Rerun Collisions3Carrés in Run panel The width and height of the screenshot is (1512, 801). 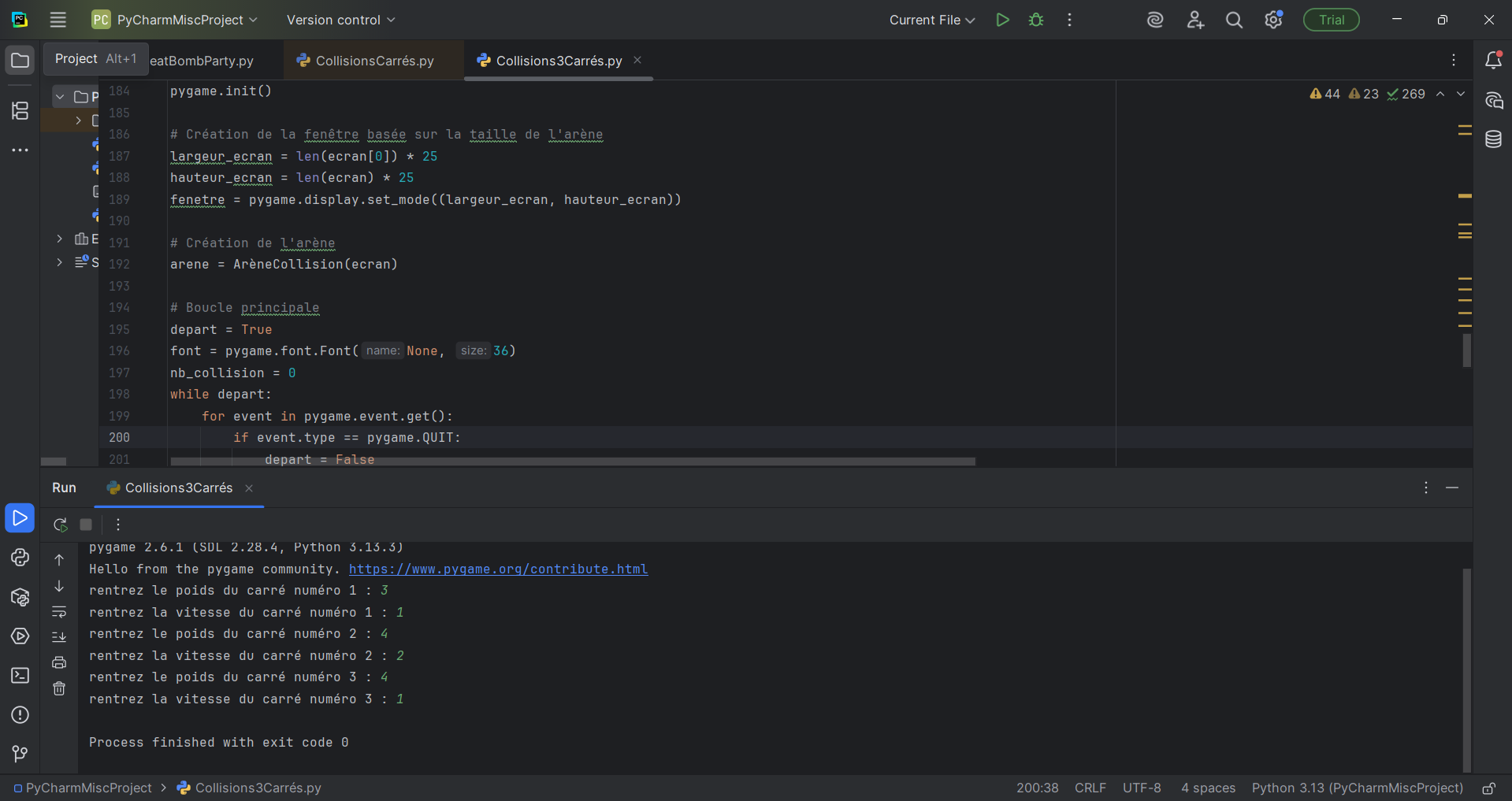tap(60, 525)
